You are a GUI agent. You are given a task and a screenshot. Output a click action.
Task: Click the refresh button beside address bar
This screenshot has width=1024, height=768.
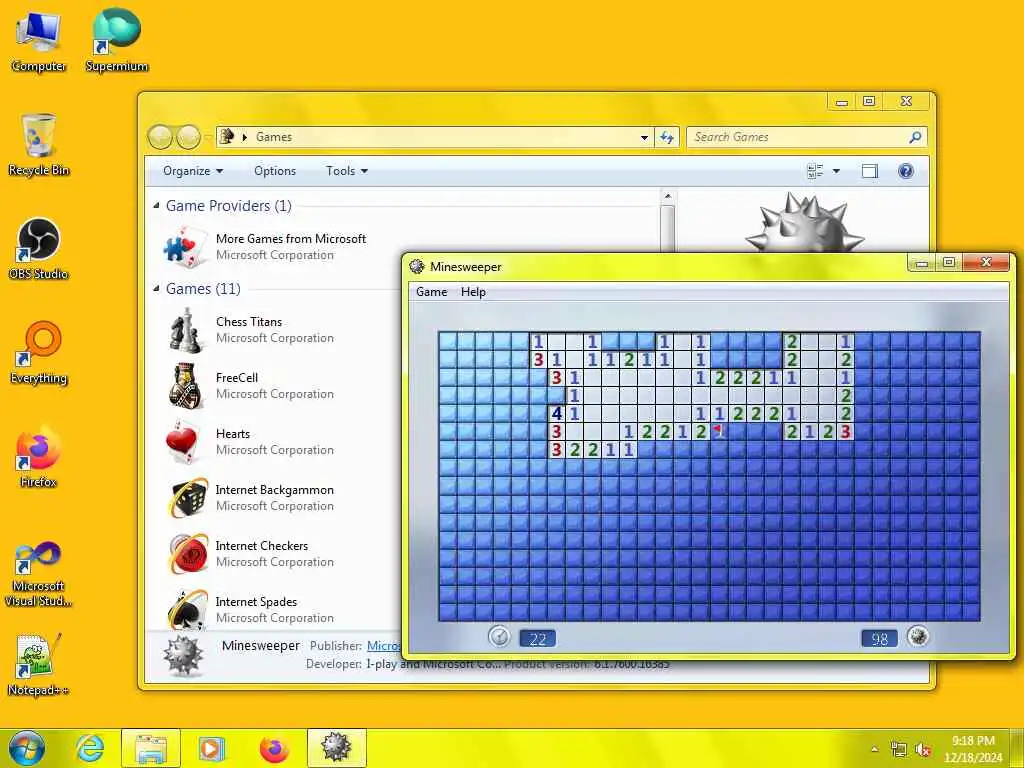point(667,137)
